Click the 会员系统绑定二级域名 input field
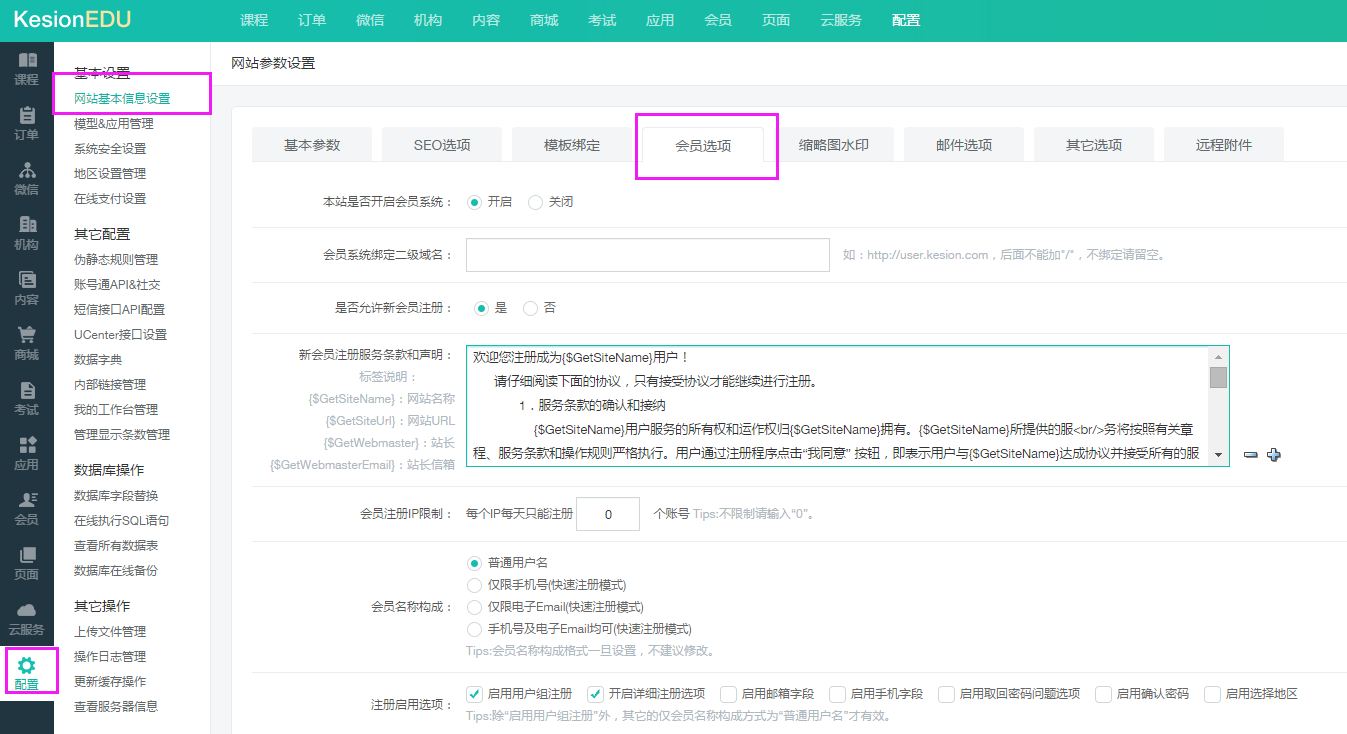Screen dimensions: 1347x734 pos(647,255)
